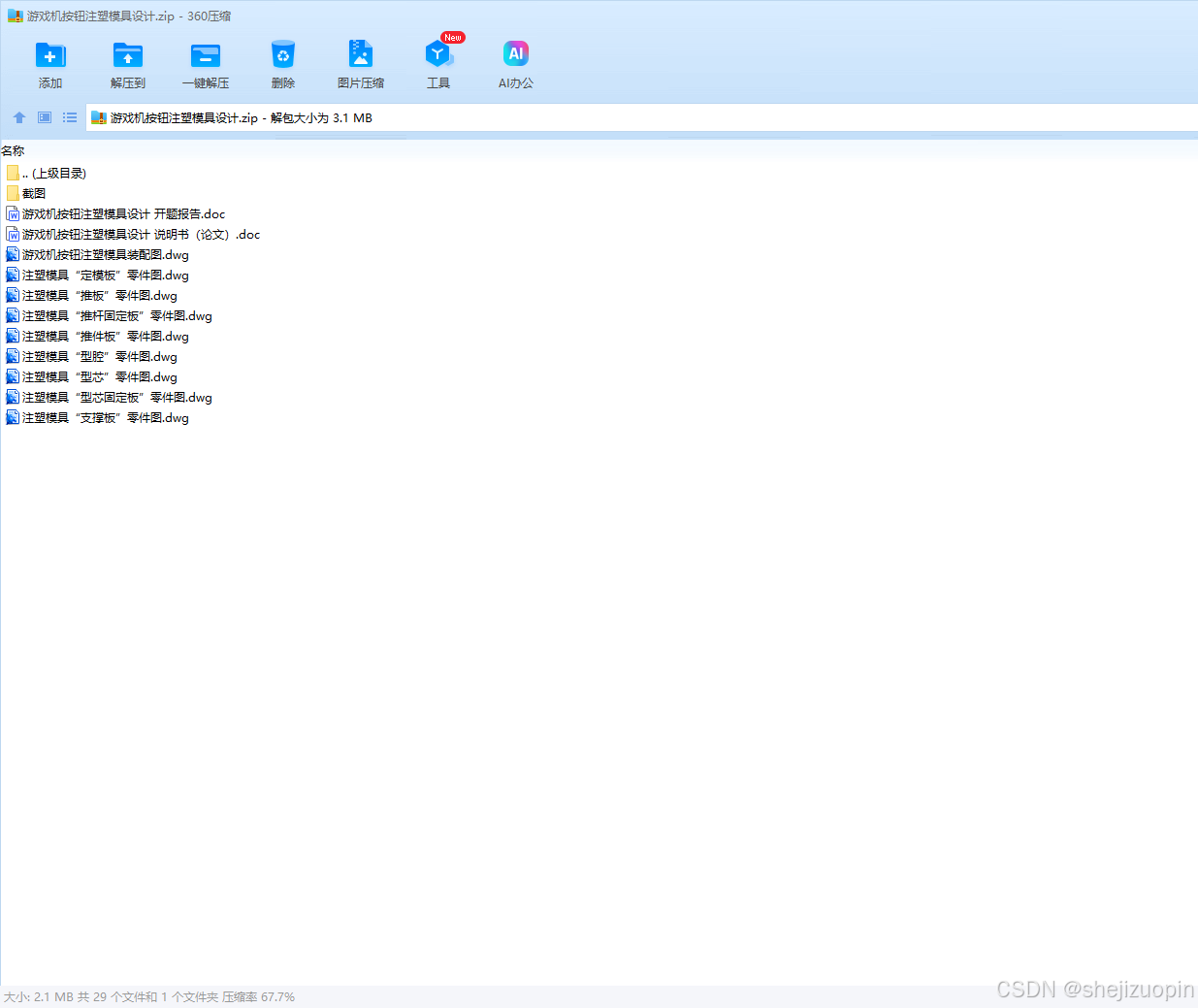Open the 工具 (Tools) icon with New badge
Image resolution: width=1198 pixels, height=1008 pixels.
click(439, 54)
